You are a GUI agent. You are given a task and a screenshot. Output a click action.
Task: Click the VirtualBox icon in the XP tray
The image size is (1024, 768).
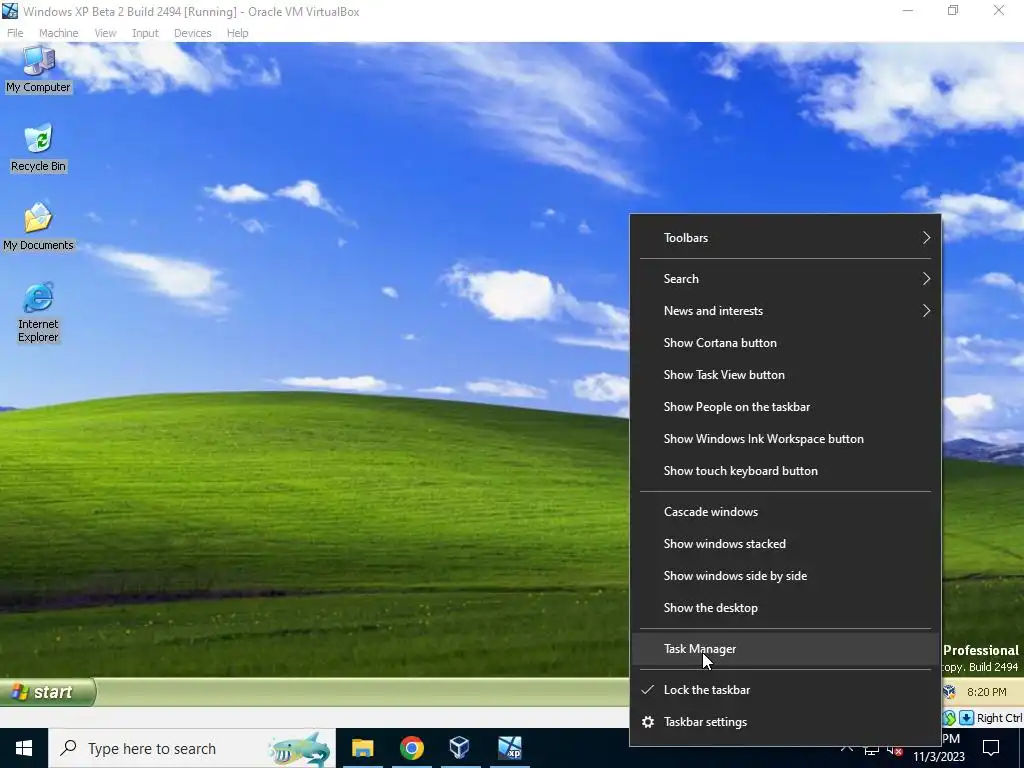click(x=950, y=692)
